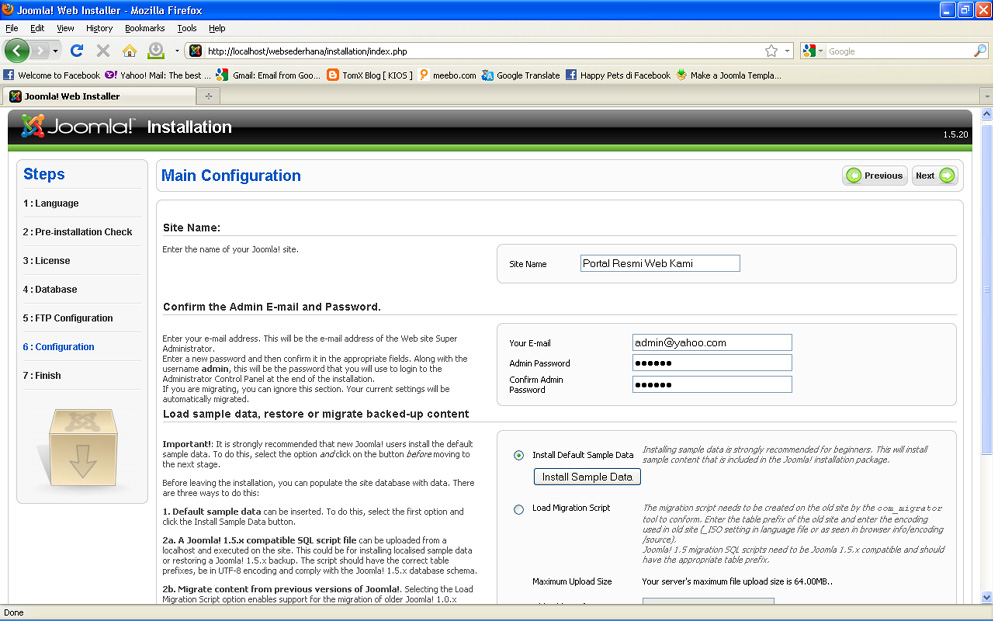
Task: Click the Joomla site favicon in the address bar
Action: click(x=196, y=51)
